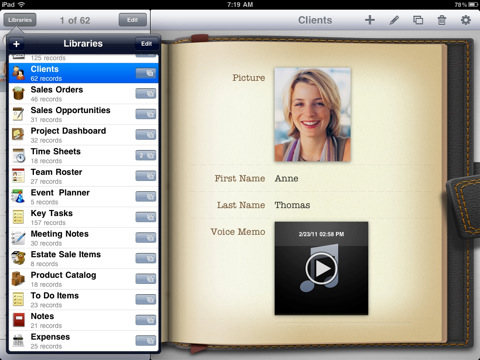Screen dimensions: 480x360
Task: Edit the record using the pencil icon
Action: click(x=394, y=20)
